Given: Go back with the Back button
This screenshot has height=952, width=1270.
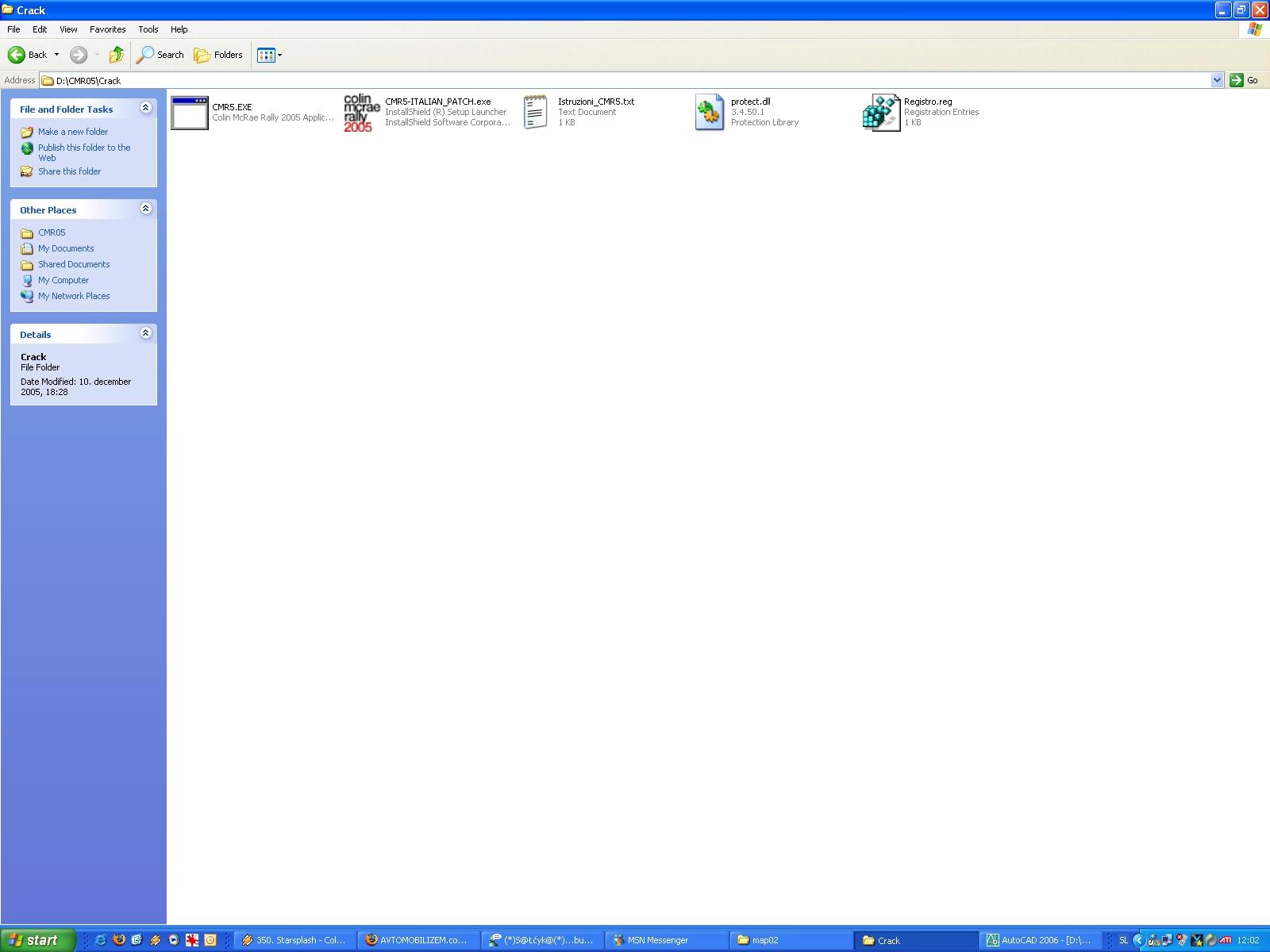Looking at the screenshot, I should pos(28,55).
